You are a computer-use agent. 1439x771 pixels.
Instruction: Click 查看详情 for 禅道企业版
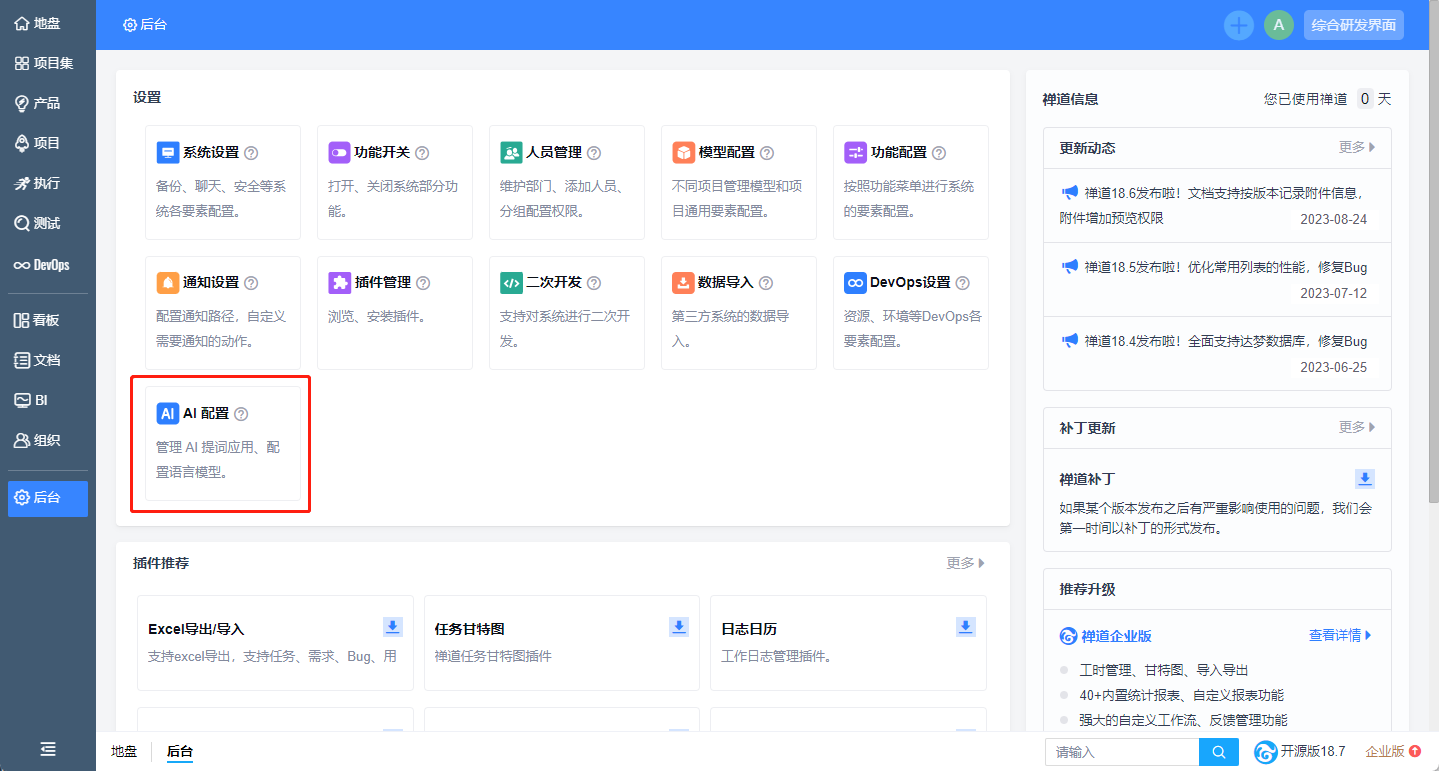coord(1339,635)
